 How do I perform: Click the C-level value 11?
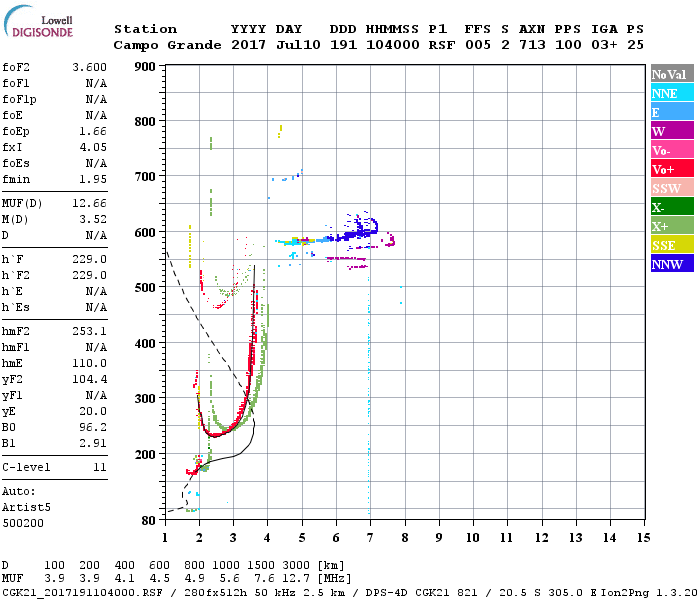(x=100, y=467)
